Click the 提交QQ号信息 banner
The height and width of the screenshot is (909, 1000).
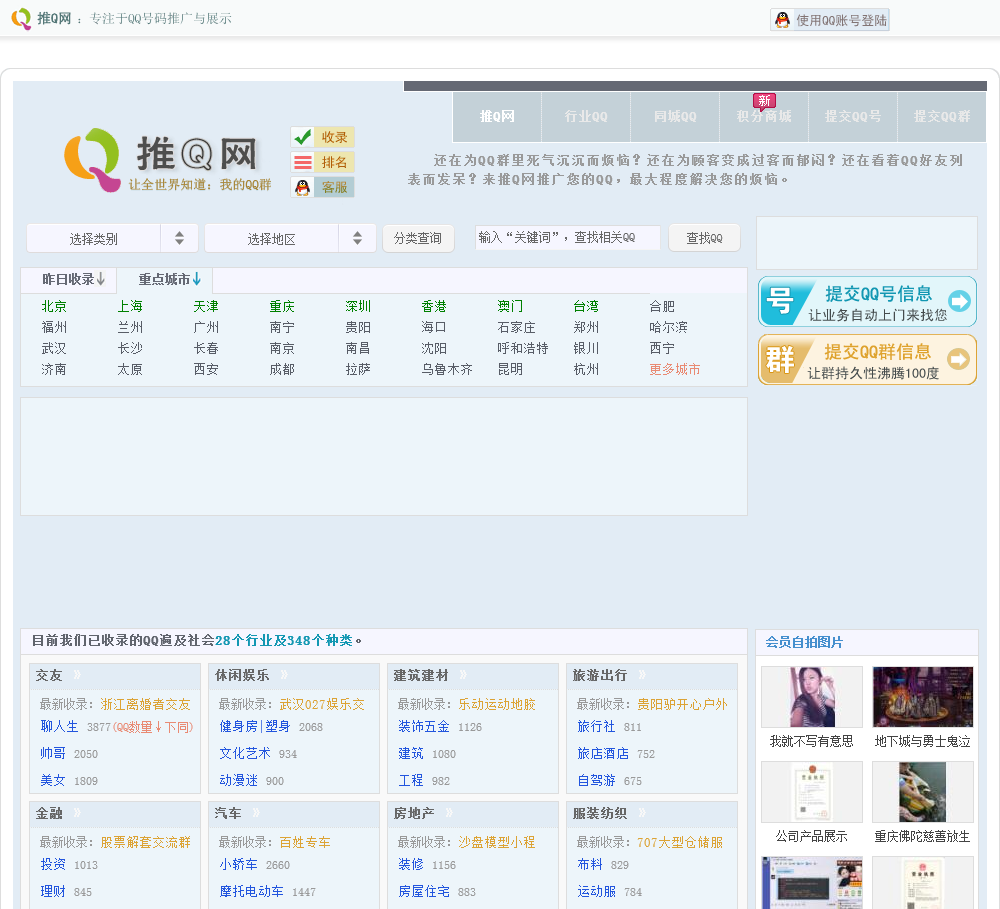coord(867,302)
